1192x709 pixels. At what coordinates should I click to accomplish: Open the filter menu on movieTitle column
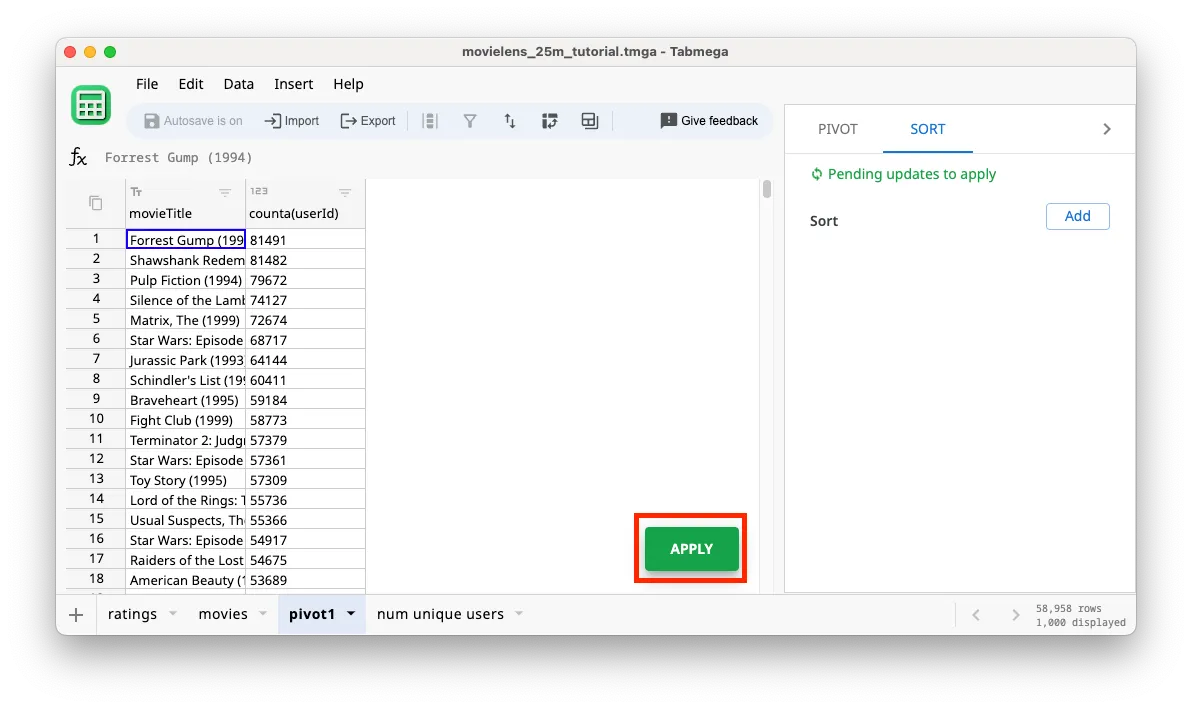point(225,192)
